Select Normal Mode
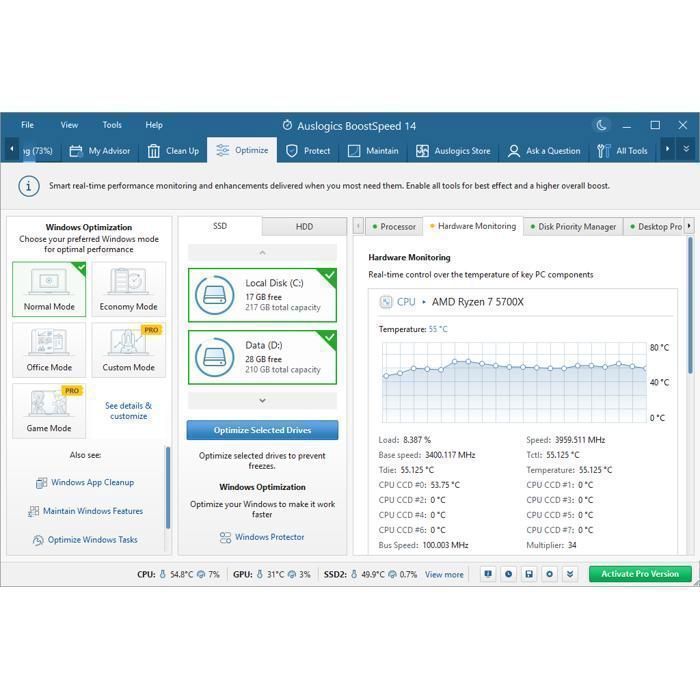The image size is (700, 700). [49, 289]
